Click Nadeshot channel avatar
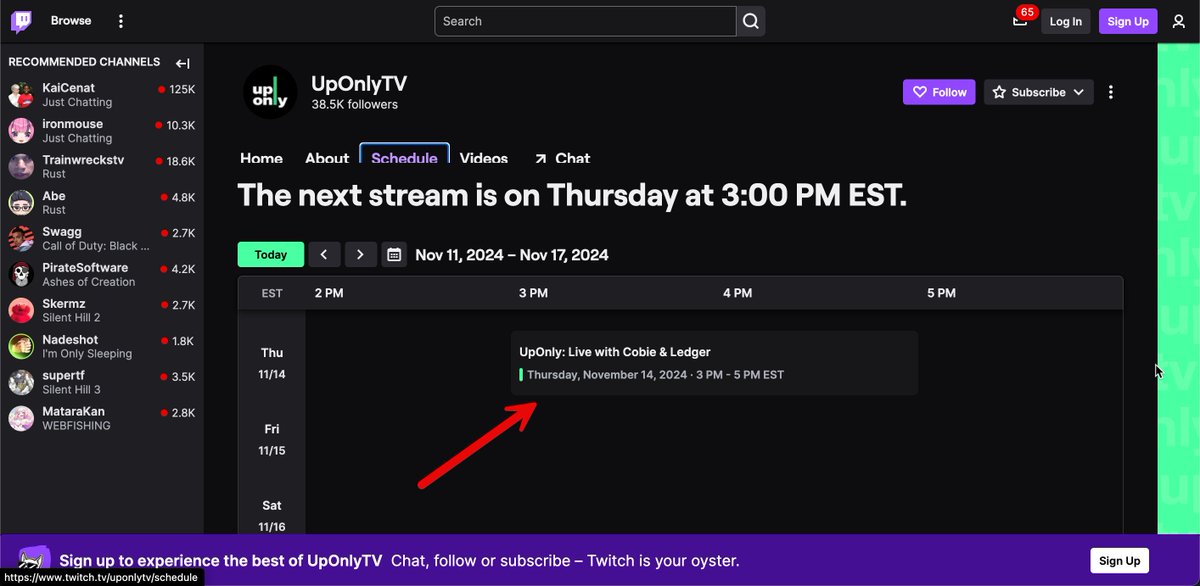Image resolution: width=1200 pixels, height=586 pixels. (21, 347)
